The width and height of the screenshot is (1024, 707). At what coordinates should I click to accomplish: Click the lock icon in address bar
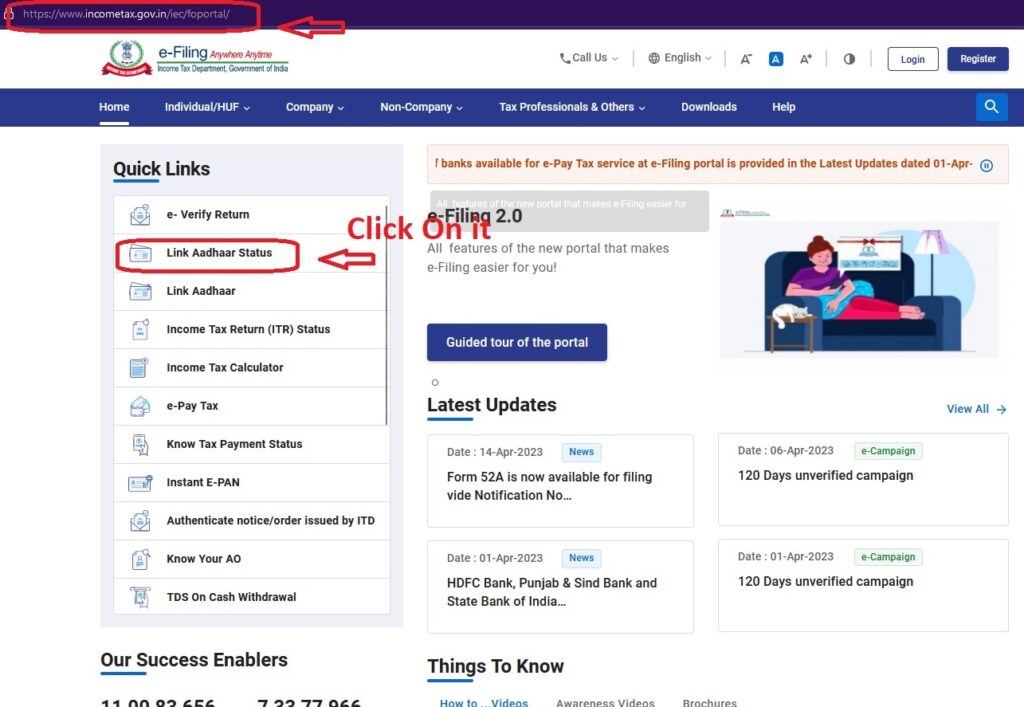tap(8, 13)
